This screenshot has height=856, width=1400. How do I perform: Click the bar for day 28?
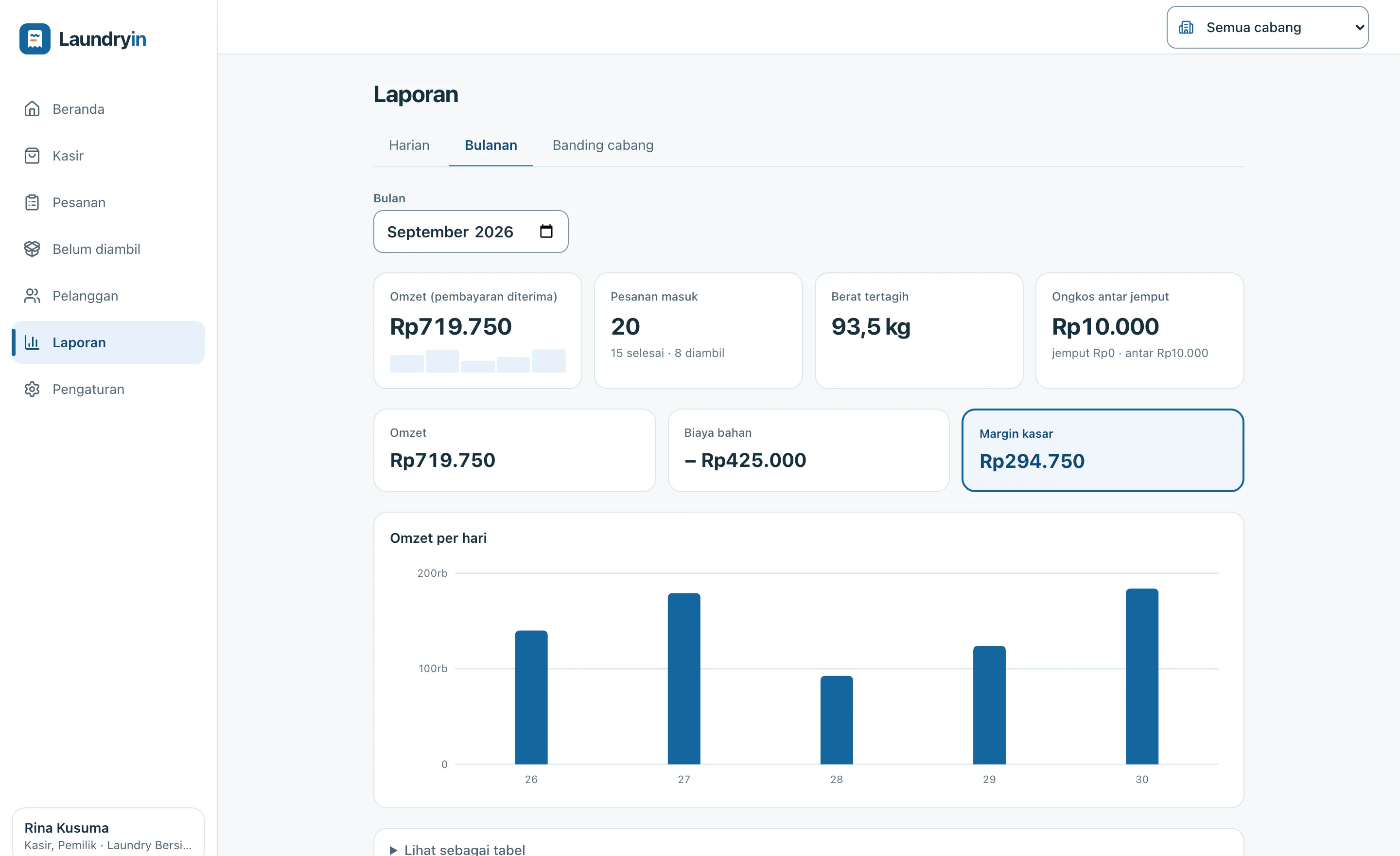tap(837, 720)
